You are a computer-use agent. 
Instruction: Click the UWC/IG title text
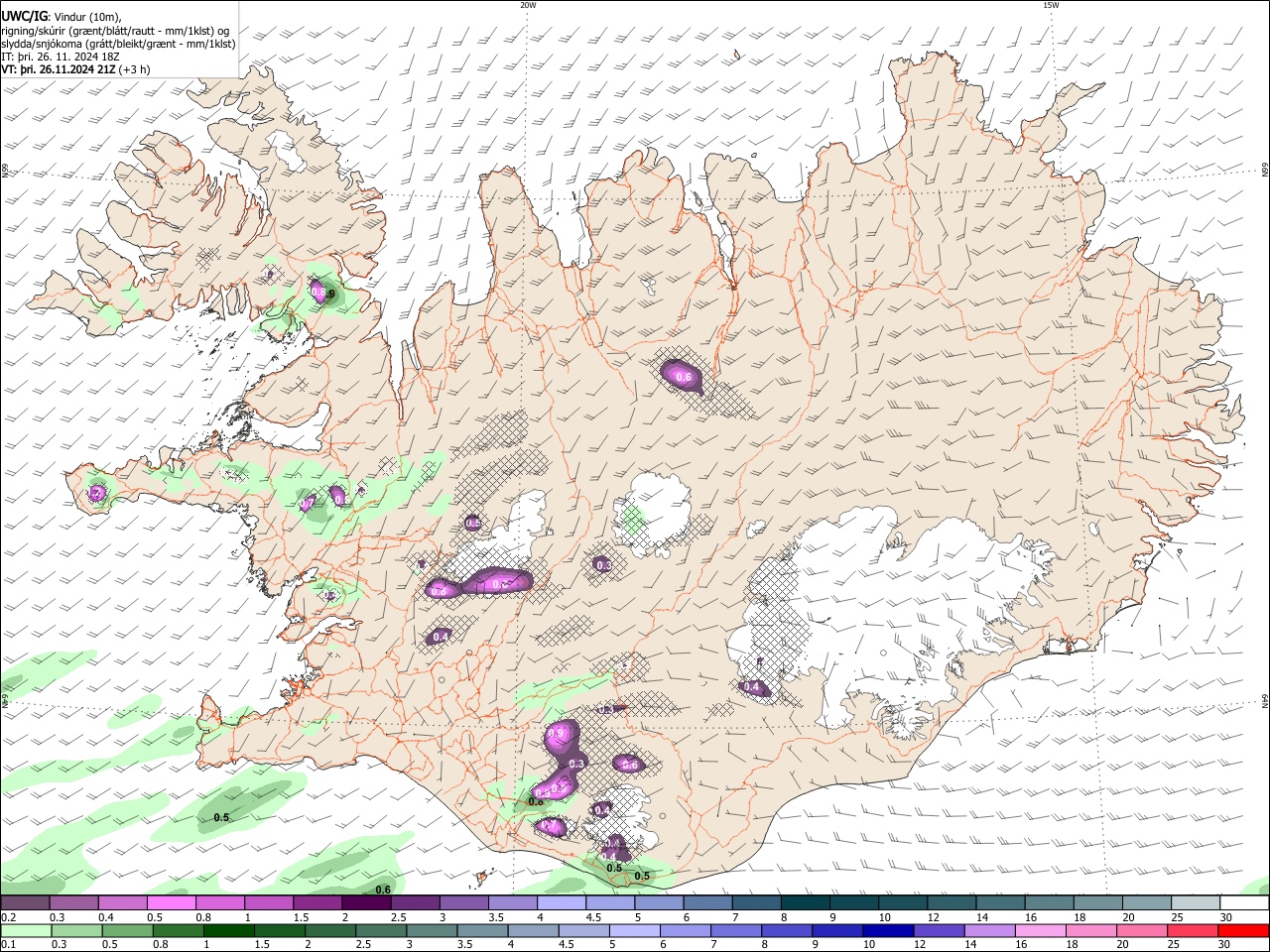23,17
